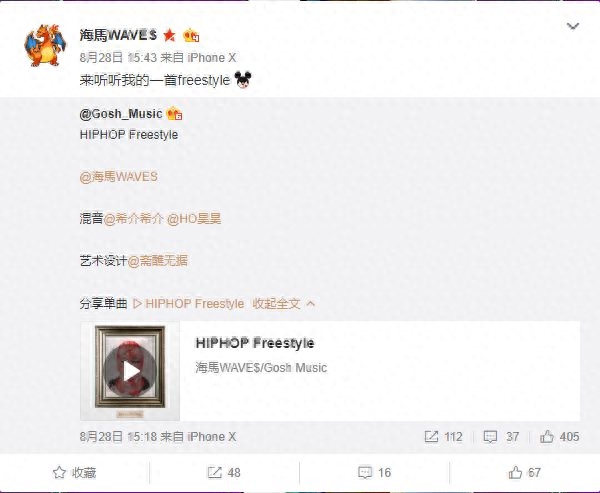Open the @HO昊昊 mention link

pos(194,219)
